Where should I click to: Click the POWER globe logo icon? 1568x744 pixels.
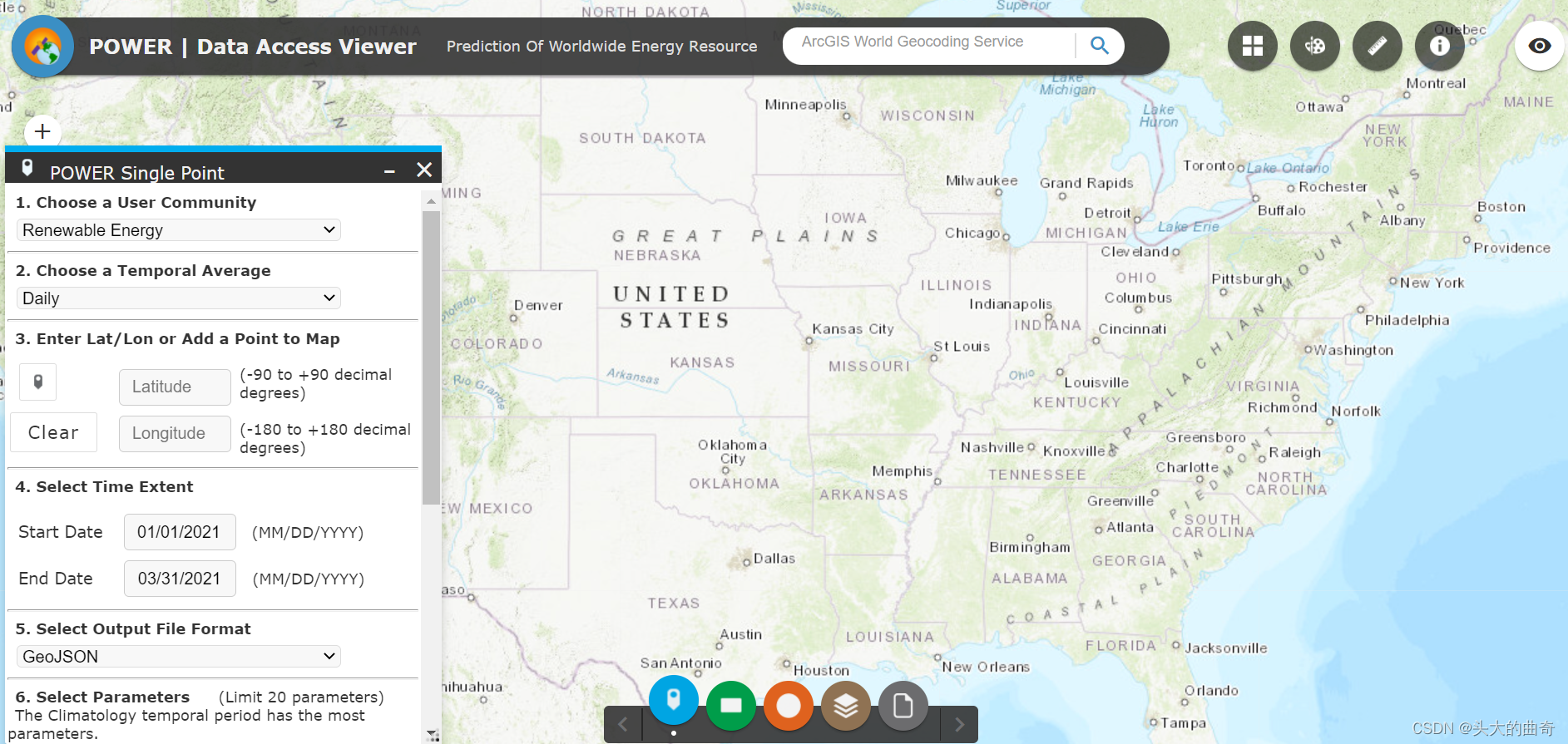[x=42, y=47]
